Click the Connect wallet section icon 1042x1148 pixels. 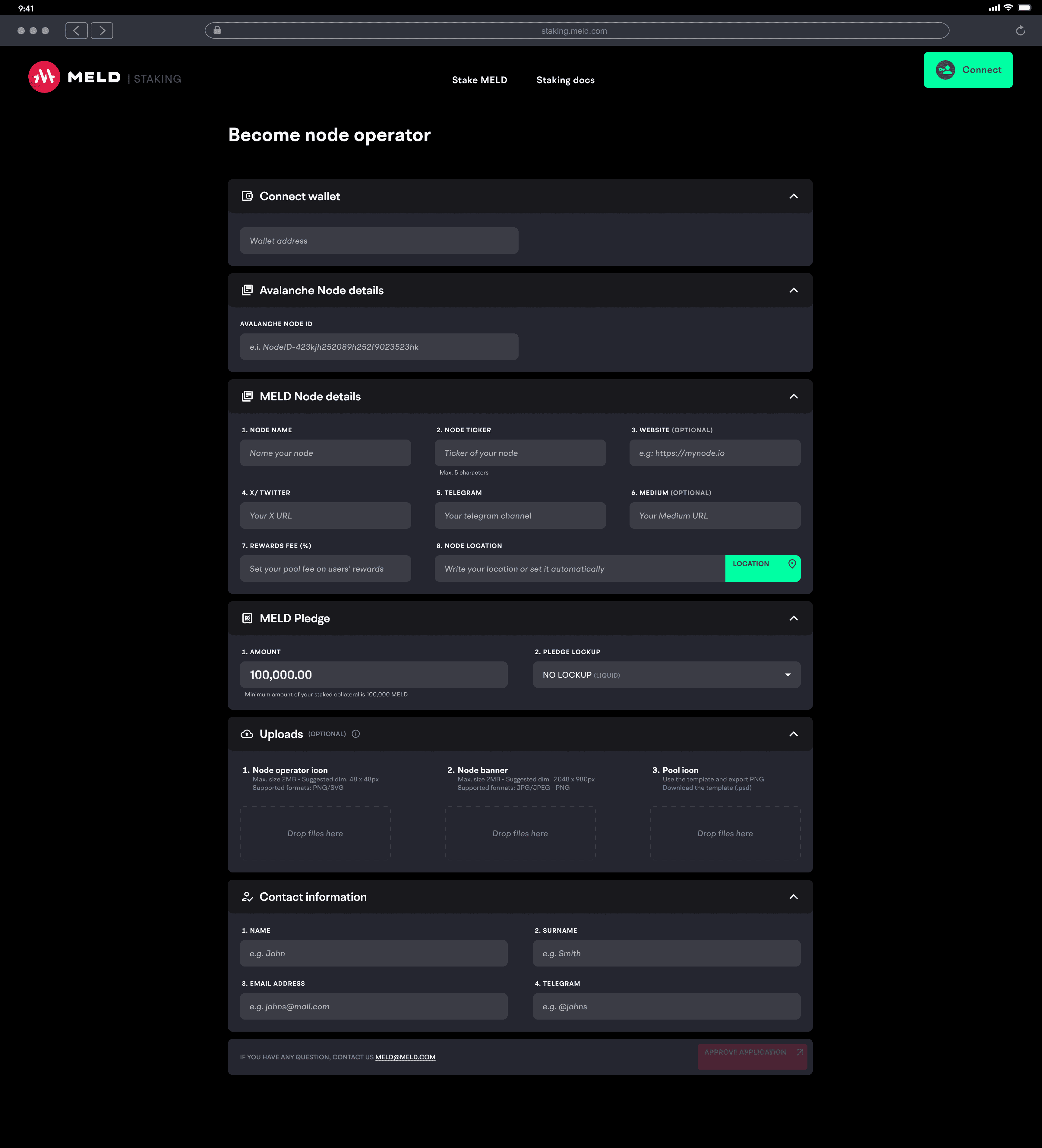[247, 196]
